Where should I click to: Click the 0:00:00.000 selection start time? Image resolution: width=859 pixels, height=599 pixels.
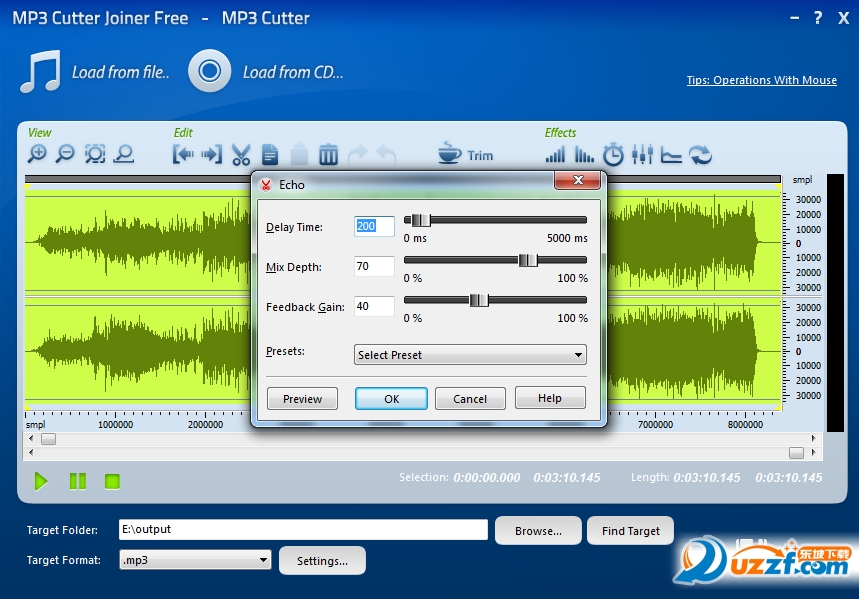coord(486,478)
